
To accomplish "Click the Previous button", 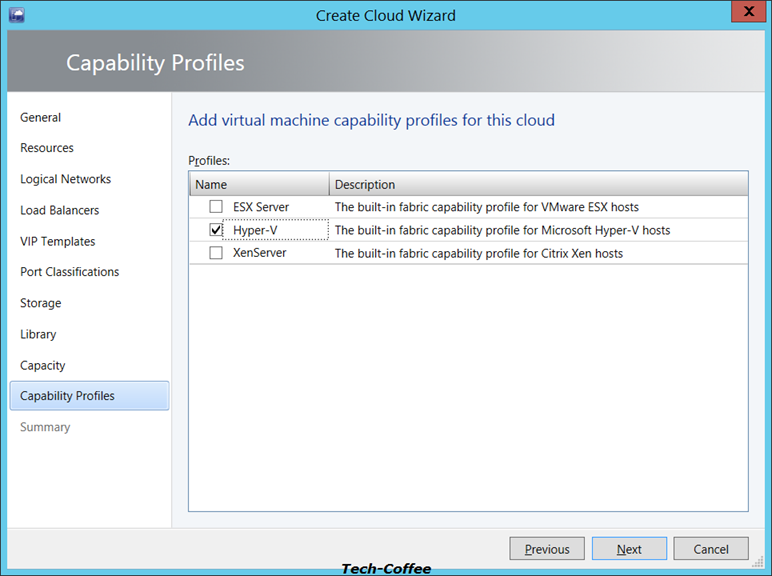I will (x=547, y=548).
